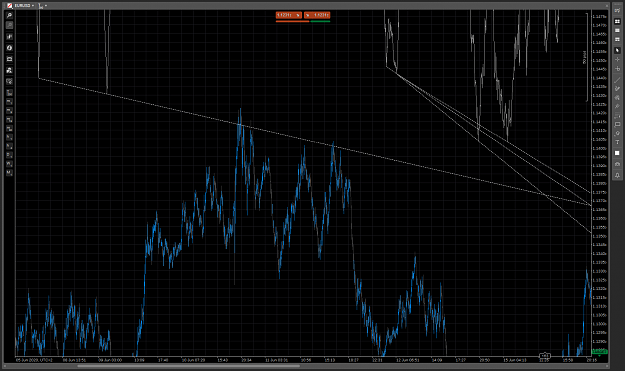Open market sentiment trader icon
Screen dimensions: 625x371
9,70
